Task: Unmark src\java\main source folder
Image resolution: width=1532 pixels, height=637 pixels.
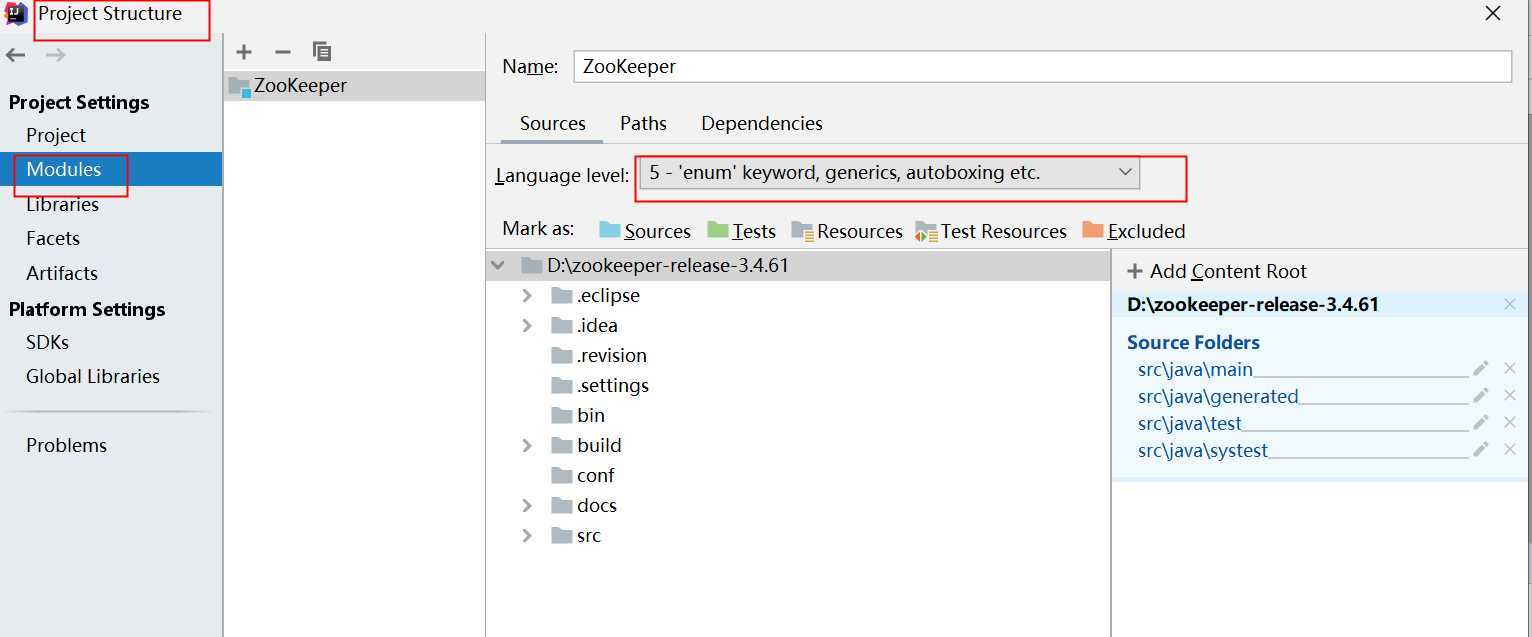Action: click(x=1510, y=369)
